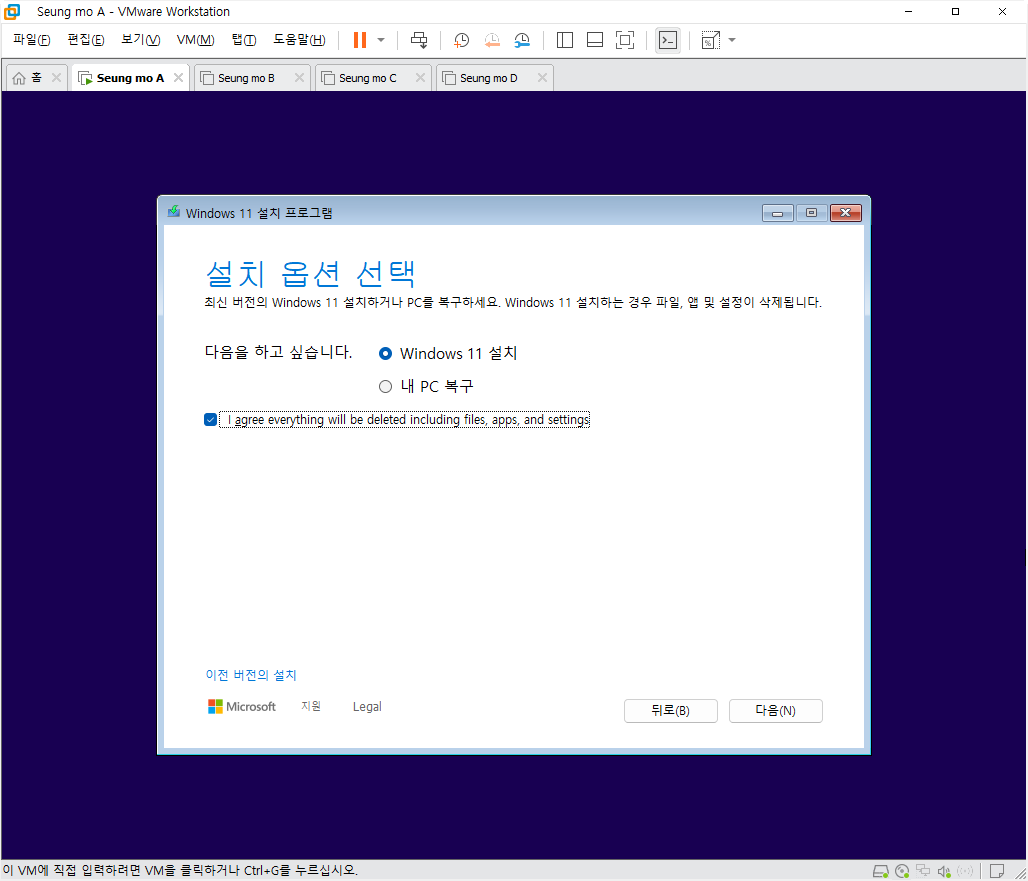Click the hard disk status bar icon
The height and width of the screenshot is (881, 1028).
(x=880, y=871)
